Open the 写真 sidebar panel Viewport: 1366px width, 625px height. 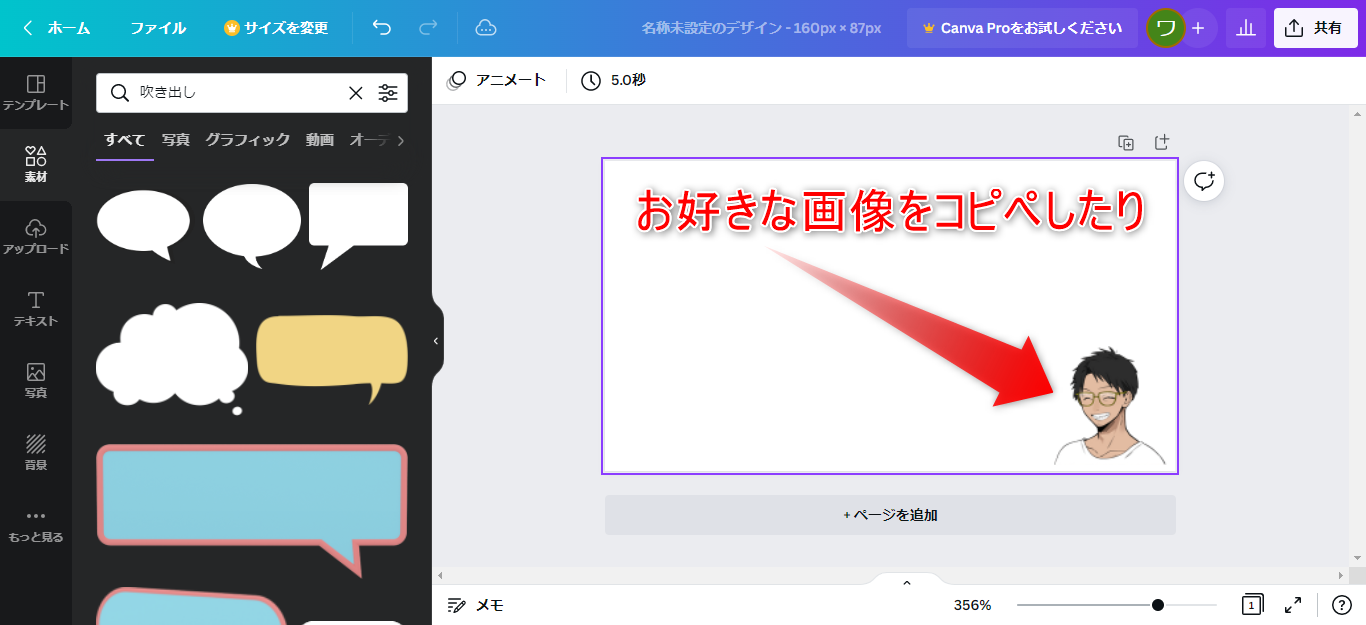pos(36,381)
